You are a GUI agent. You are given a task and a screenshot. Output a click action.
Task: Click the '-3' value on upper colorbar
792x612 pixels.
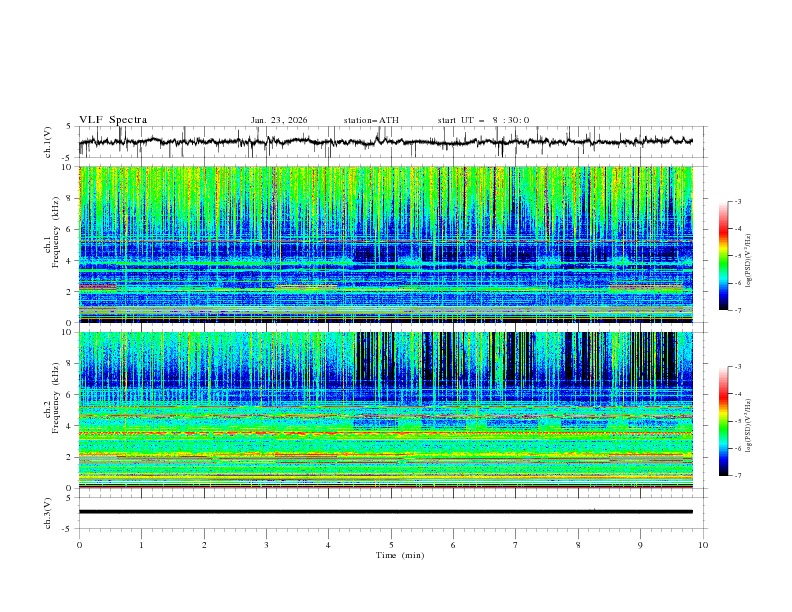coord(737,201)
